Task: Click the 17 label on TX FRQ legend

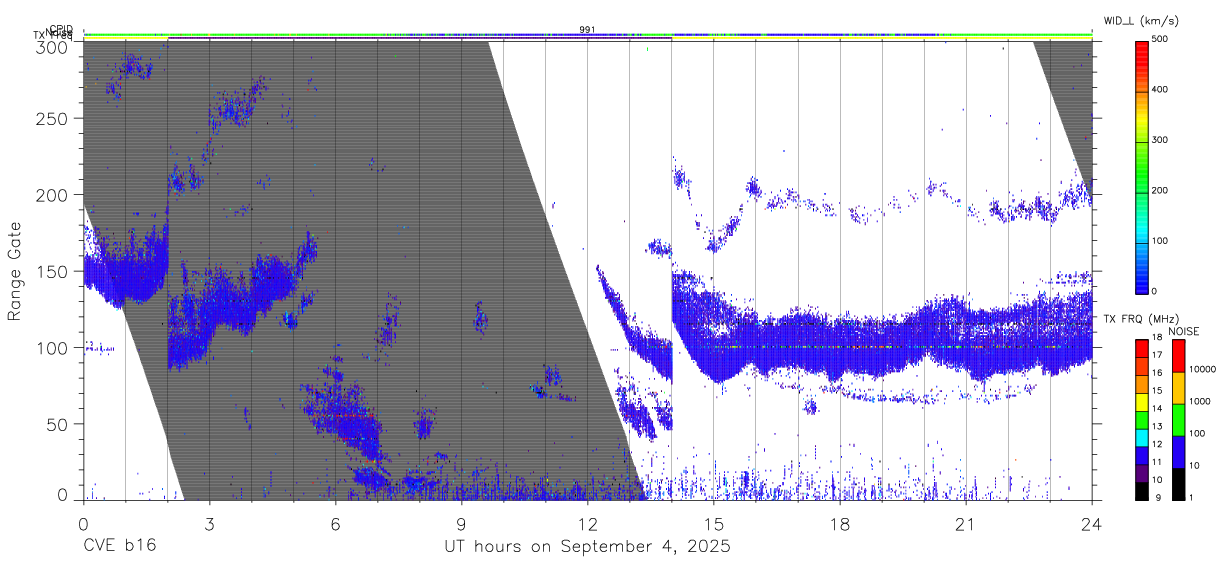Action: pos(1157,355)
